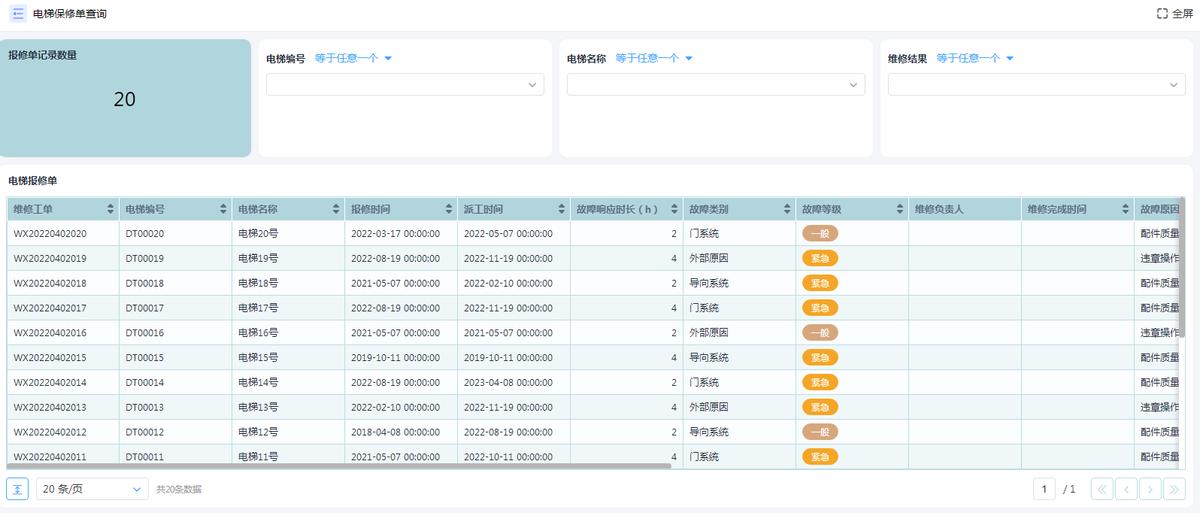The image size is (1200, 513).
Task: Go to next page arrow
Action: (1150, 489)
